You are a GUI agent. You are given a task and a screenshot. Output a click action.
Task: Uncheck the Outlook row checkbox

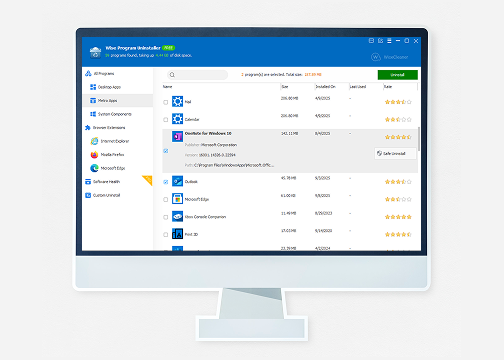[x=166, y=182]
